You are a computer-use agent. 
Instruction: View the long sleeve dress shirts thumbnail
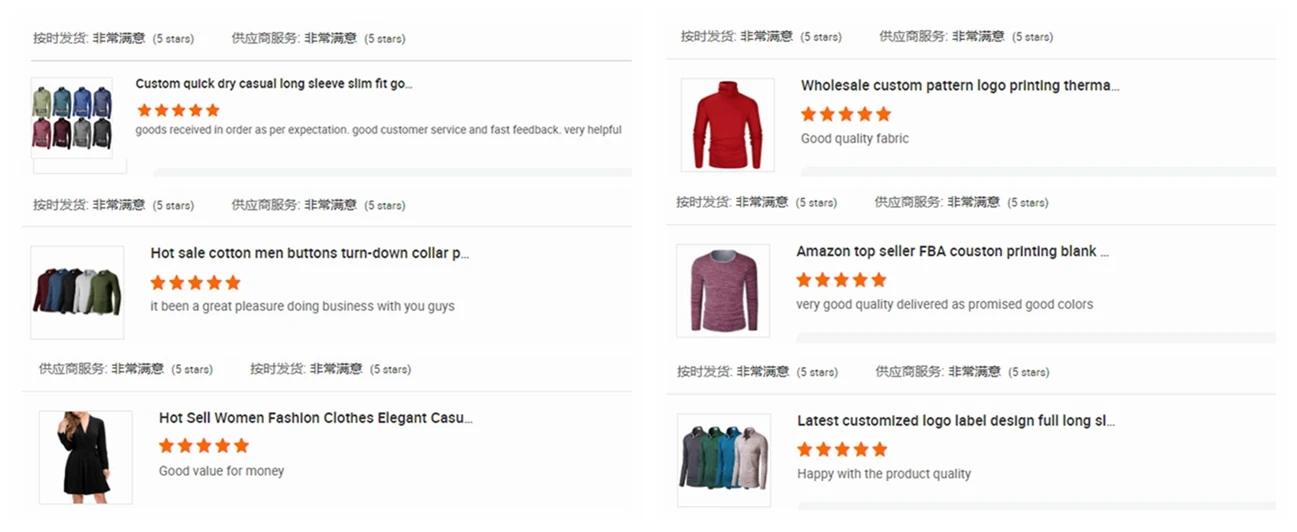click(723, 459)
